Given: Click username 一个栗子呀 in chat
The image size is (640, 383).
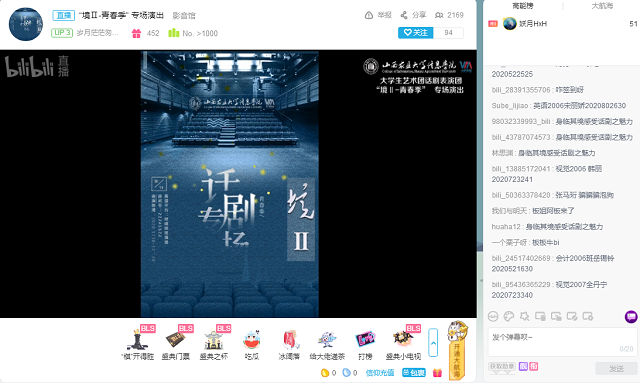Looking at the screenshot, I should pos(509,243).
